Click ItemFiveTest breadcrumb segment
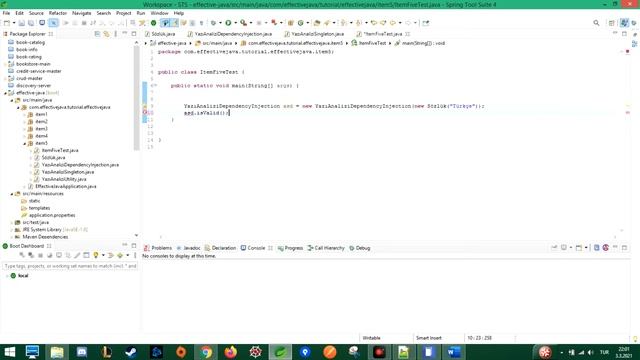640x360 pixels. 369,43
